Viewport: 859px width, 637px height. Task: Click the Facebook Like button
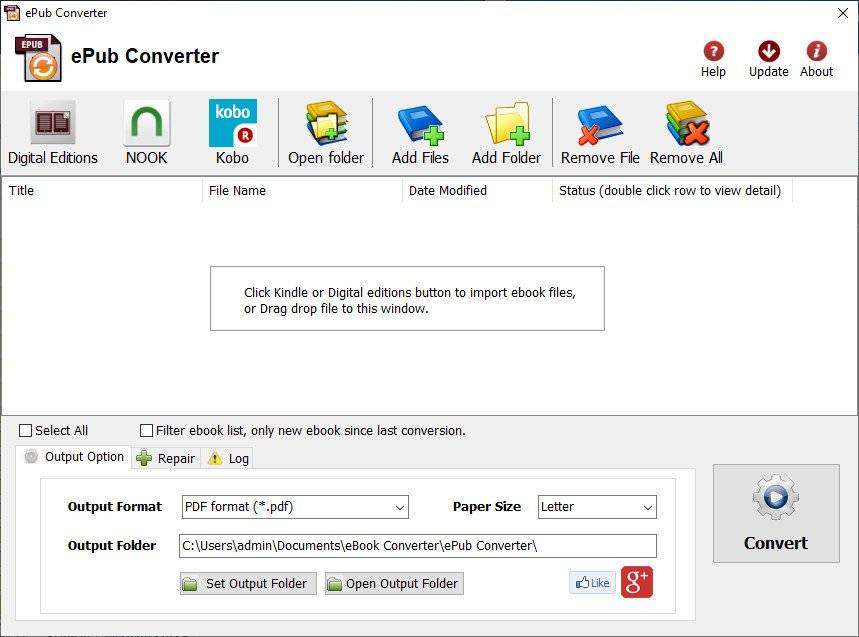[593, 583]
